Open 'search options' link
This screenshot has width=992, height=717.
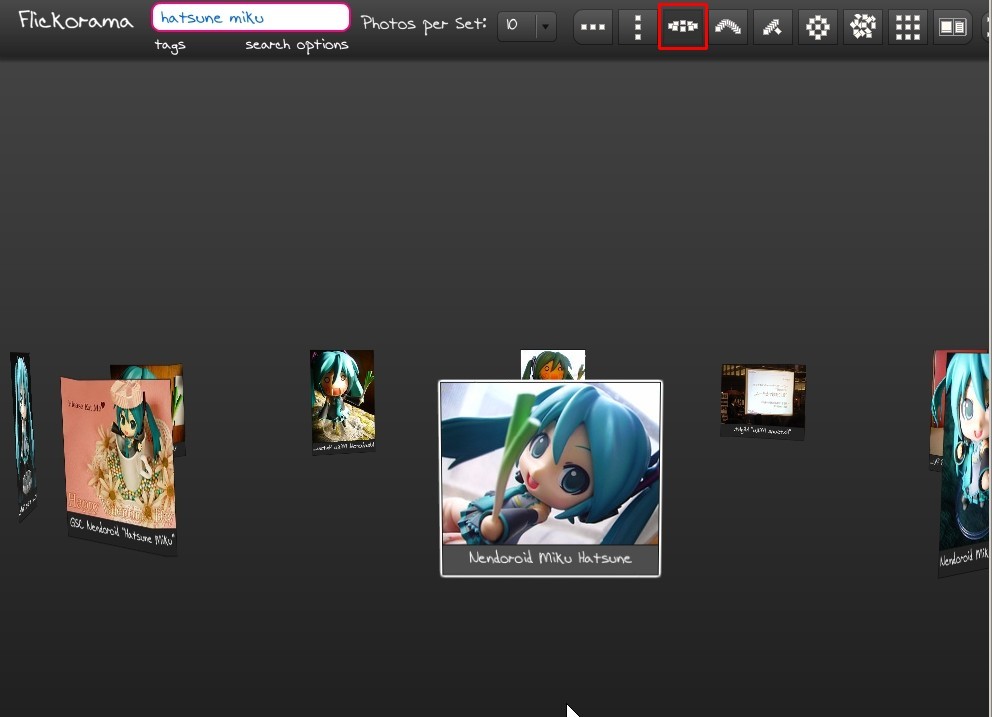[x=297, y=45]
